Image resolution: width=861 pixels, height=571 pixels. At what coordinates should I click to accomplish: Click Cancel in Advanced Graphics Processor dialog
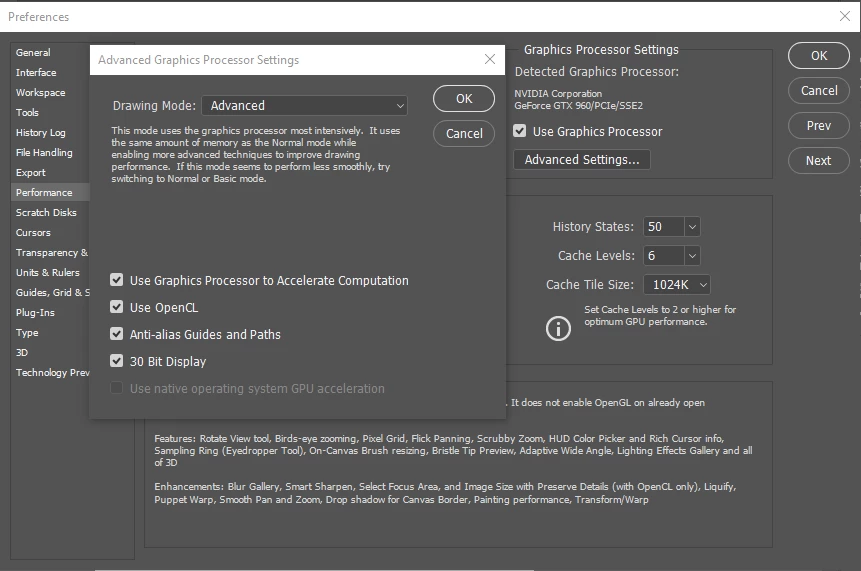(464, 133)
